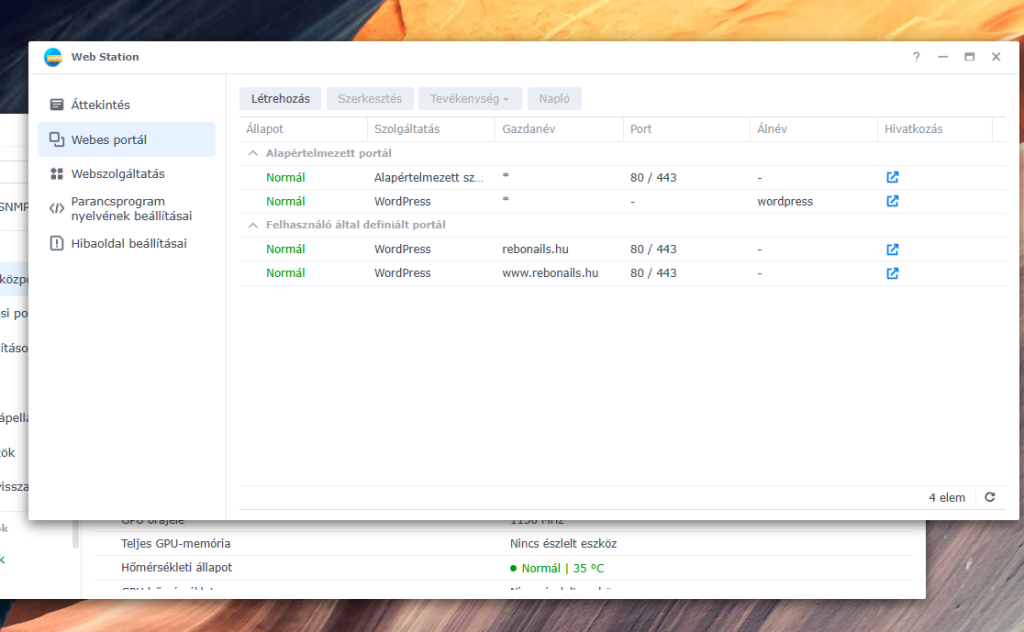Open the Tevékenység dropdown menu

click(x=469, y=99)
